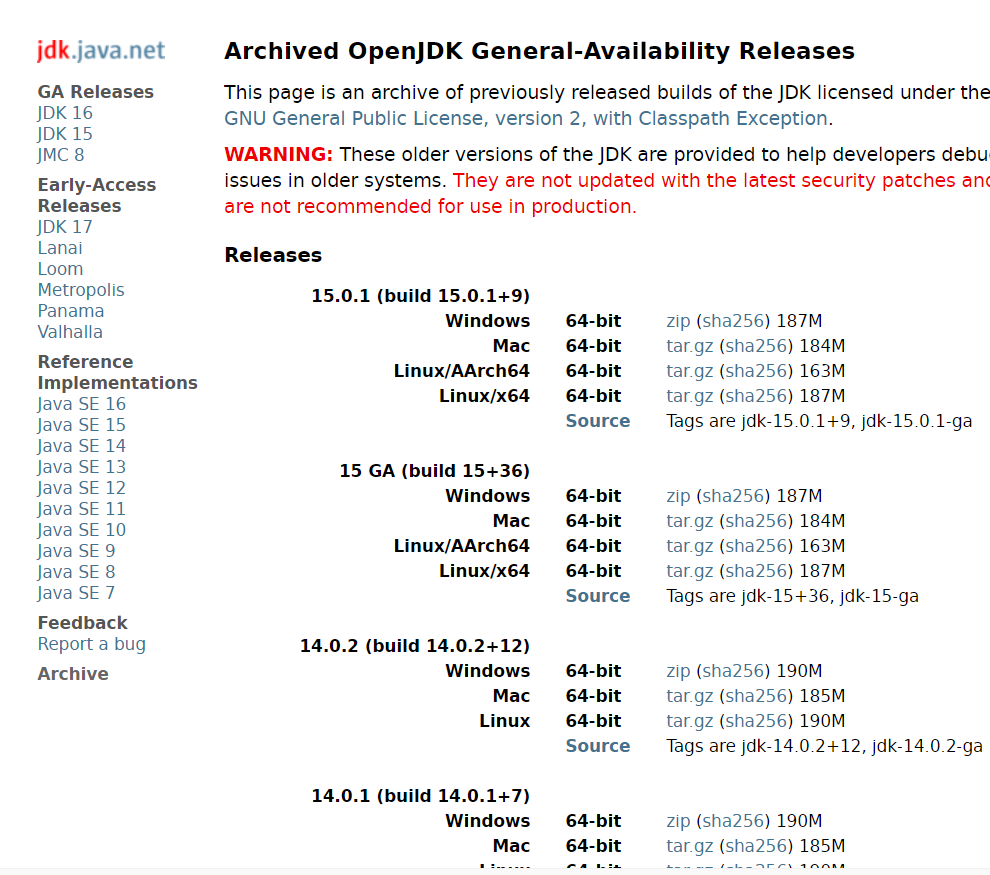Open the Java SE 11 reference implementation

[x=81, y=508]
